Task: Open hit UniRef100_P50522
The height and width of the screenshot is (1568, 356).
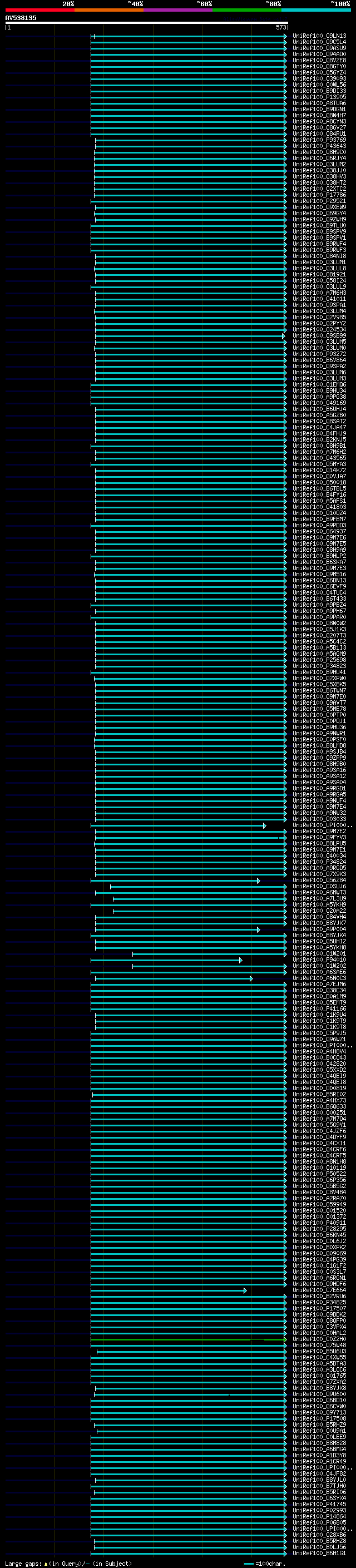Action: pos(319,1174)
